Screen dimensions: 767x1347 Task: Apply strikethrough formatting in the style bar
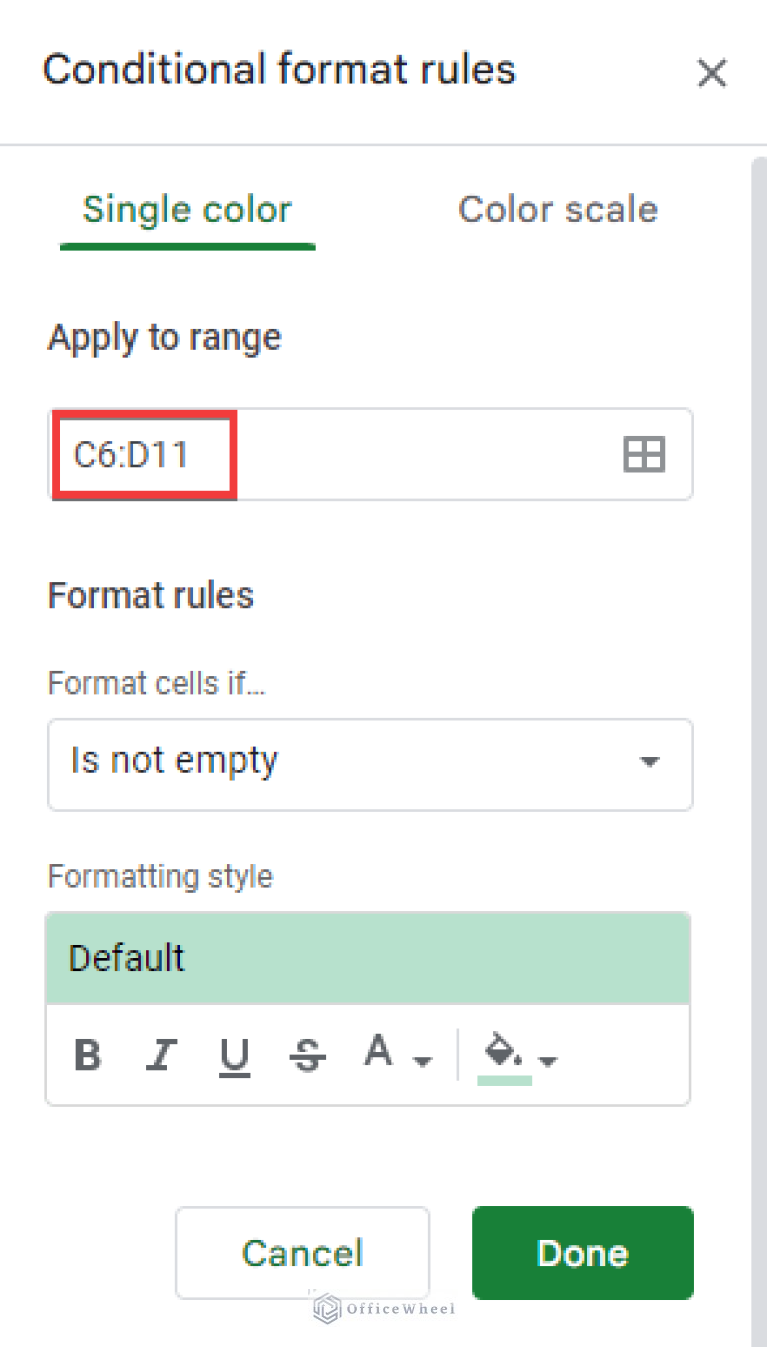point(306,1053)
